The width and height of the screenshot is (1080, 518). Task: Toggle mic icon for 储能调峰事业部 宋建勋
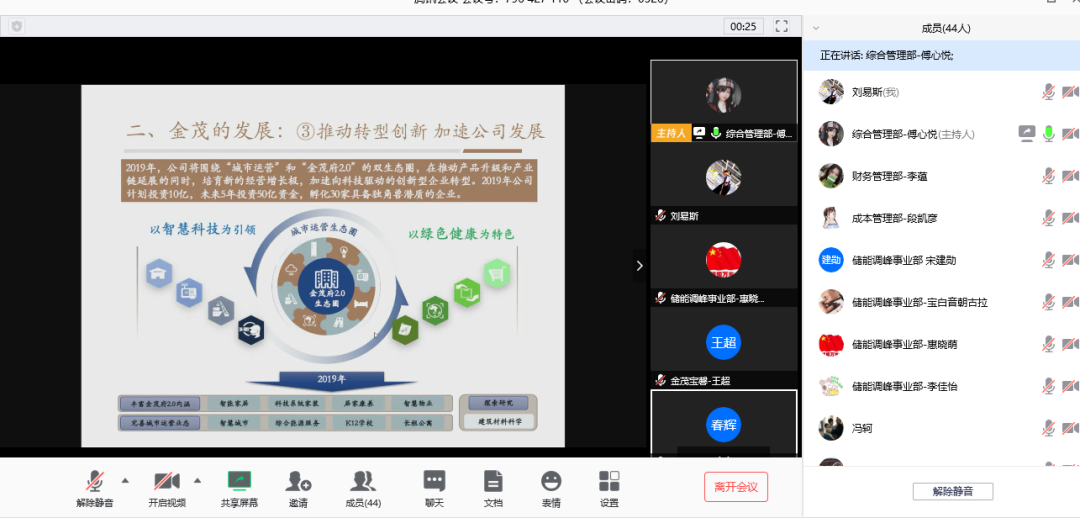[x=1048, y=260]
